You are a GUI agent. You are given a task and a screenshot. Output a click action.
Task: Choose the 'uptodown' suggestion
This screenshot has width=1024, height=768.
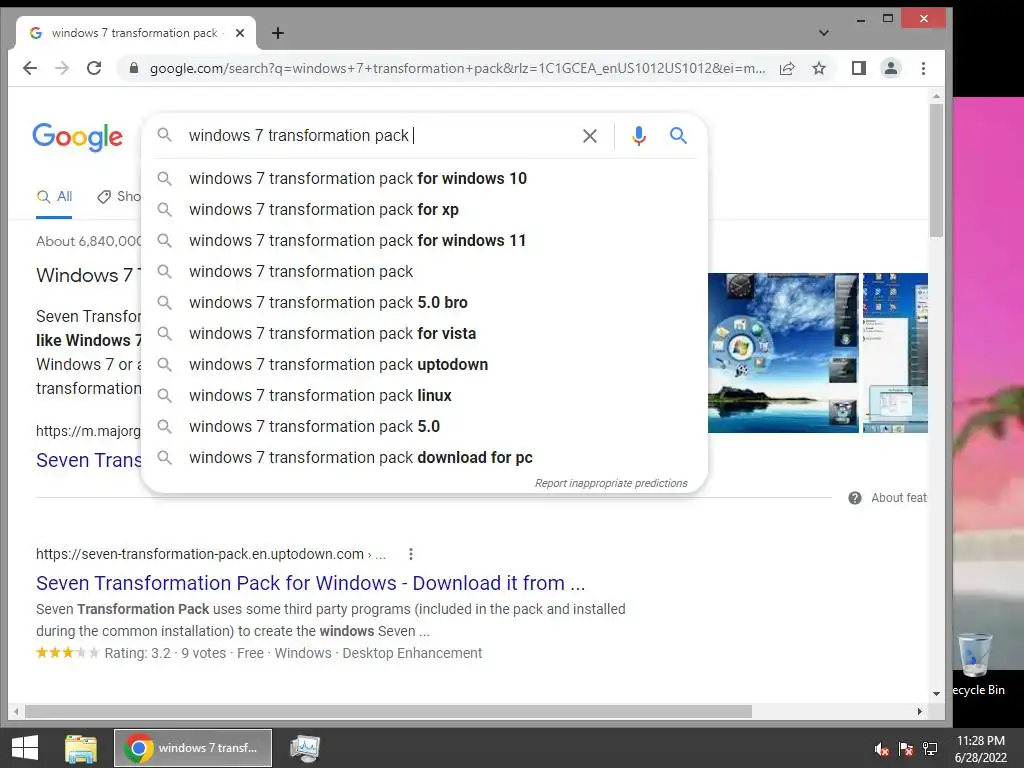pos(424,364)
